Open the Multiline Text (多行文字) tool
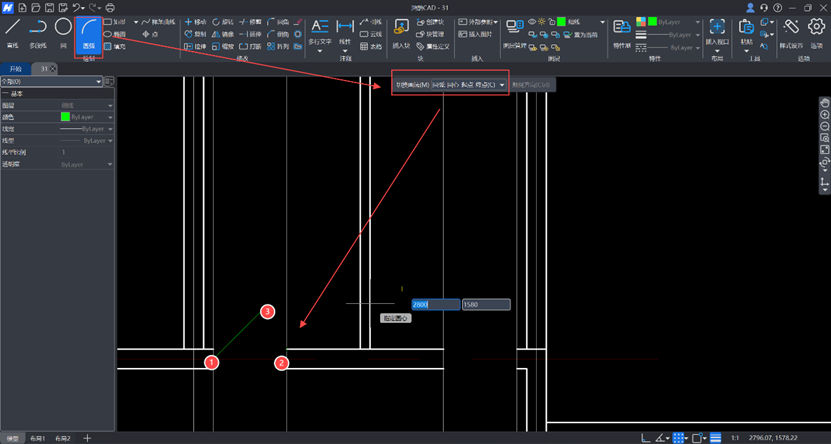 pyautogui.click(x=320, y=35)
